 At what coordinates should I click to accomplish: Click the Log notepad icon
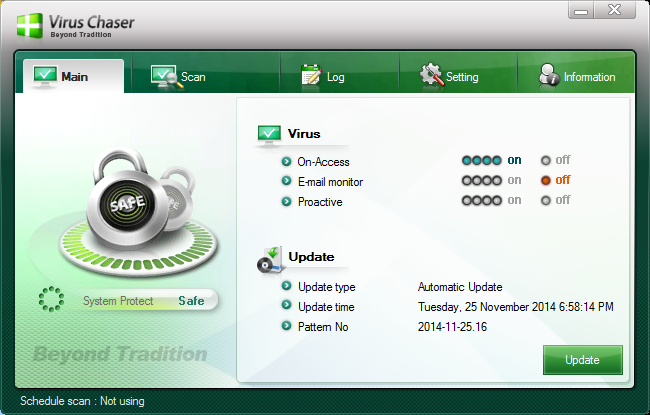pyautogui.click(x=311, y=76)
